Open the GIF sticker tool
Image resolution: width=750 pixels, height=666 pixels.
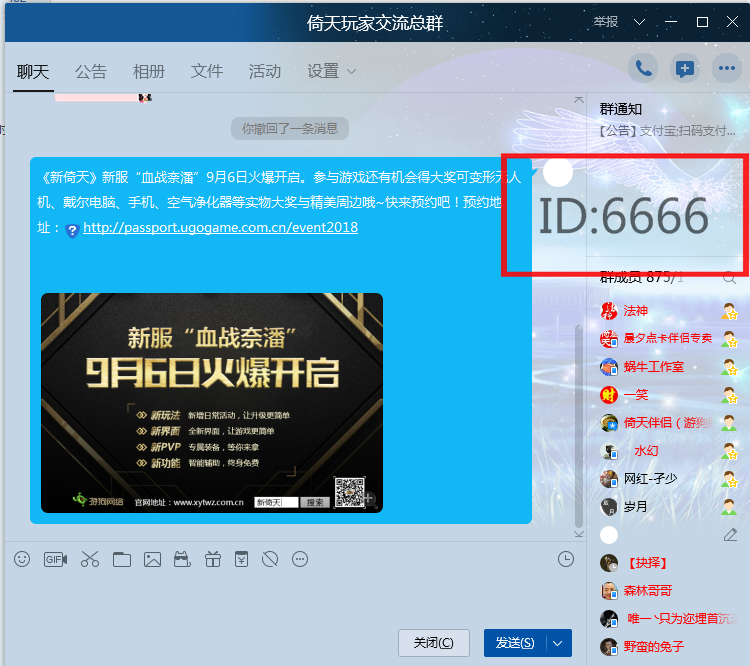[55, 559]
